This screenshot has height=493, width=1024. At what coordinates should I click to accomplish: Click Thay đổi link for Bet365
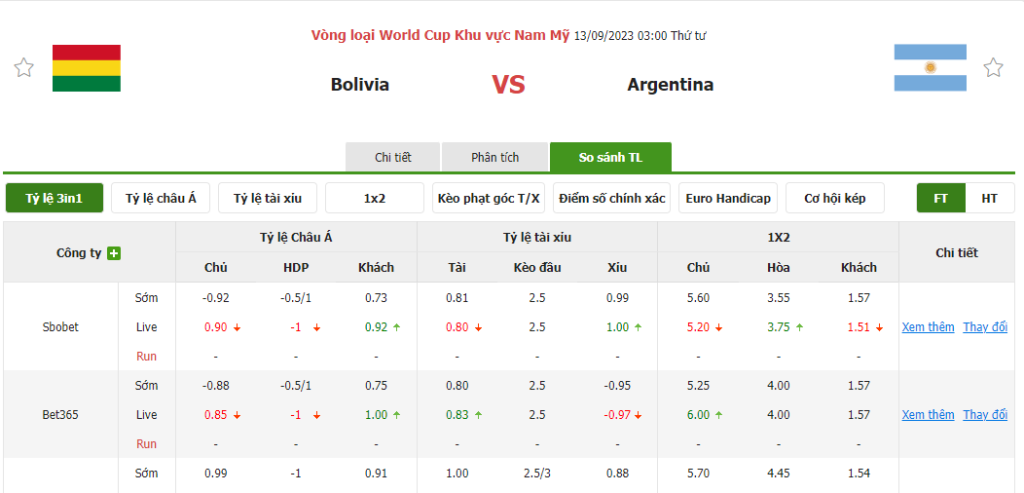pos(985,415)
